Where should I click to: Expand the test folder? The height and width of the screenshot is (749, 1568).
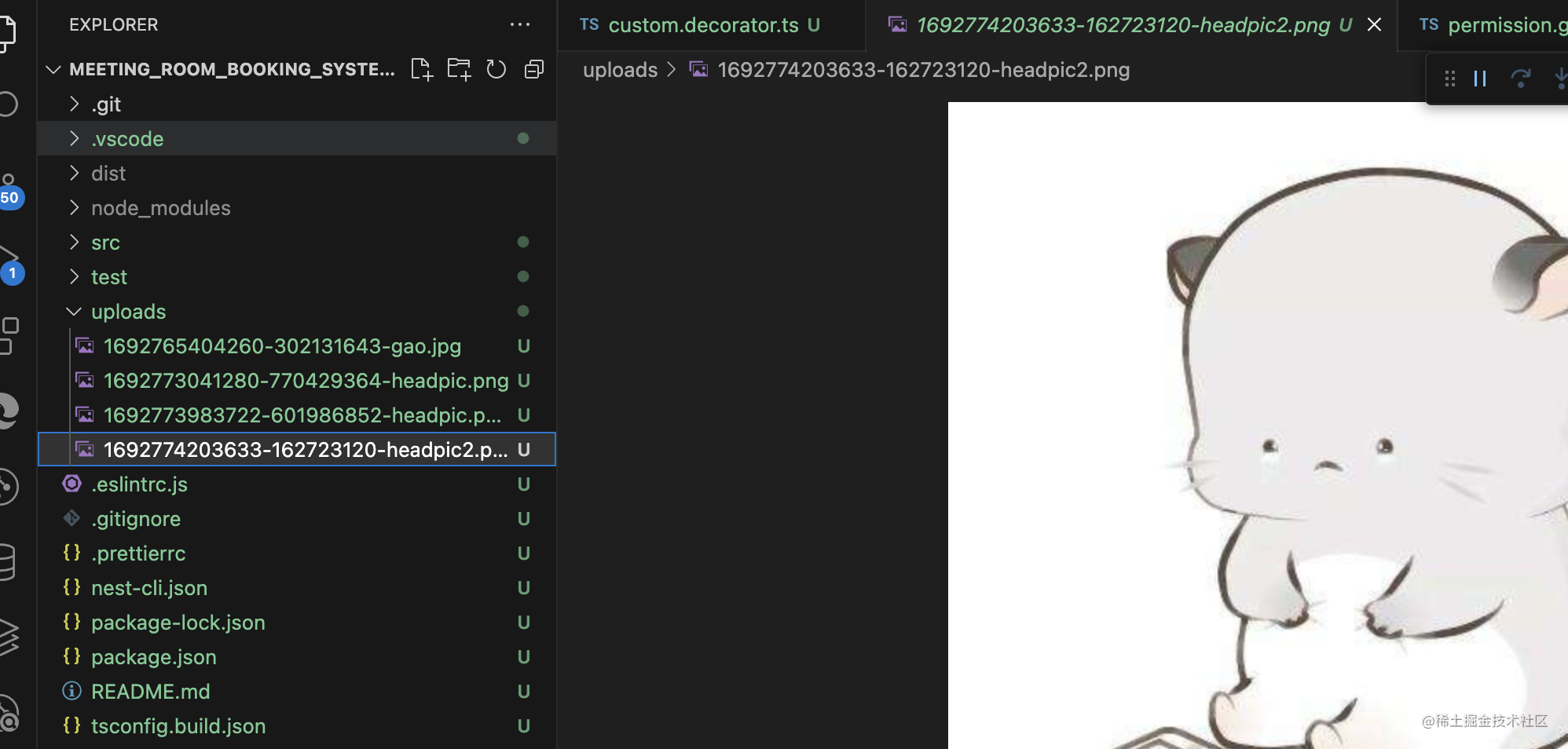tap(297, 277)
